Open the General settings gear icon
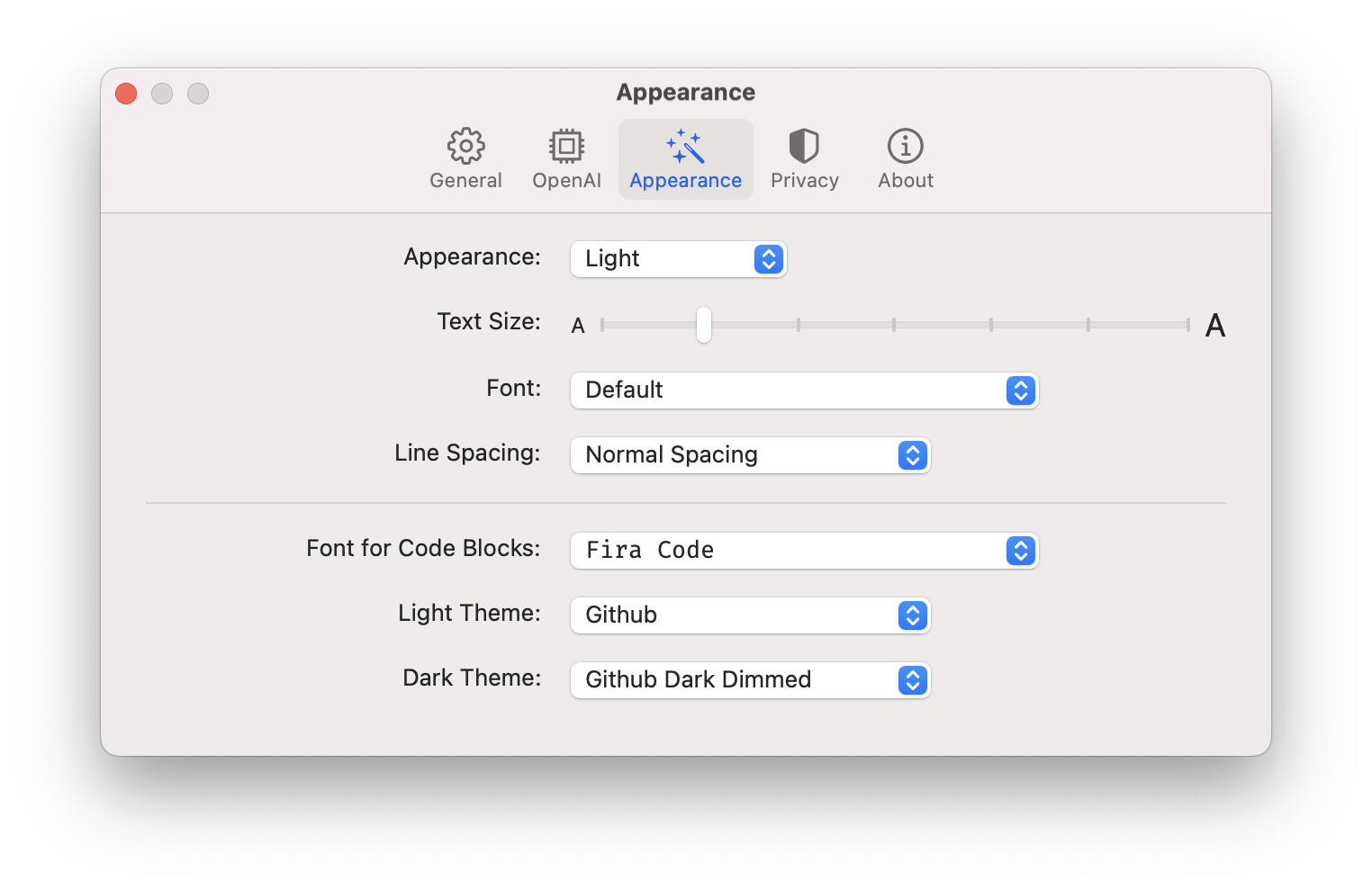The height and width of the screenshot is (889, 1372). (x=465, y=146)
